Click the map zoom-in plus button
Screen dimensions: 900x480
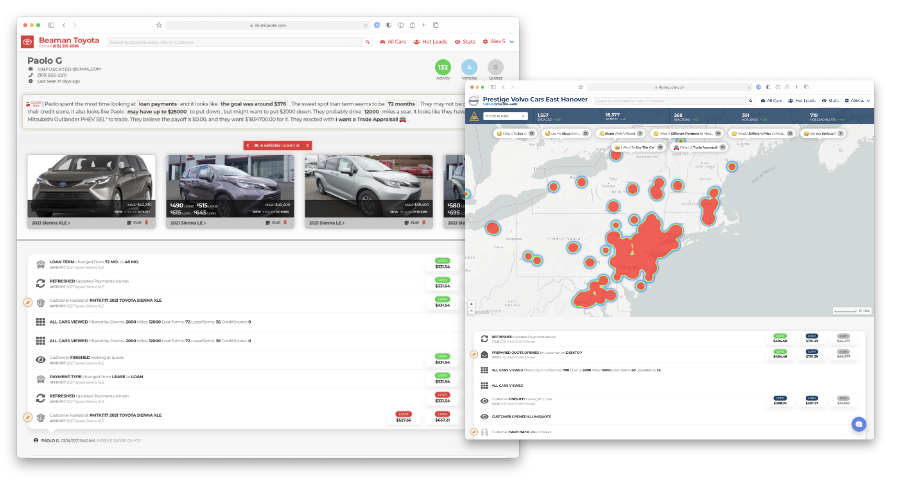click(471, 304)
